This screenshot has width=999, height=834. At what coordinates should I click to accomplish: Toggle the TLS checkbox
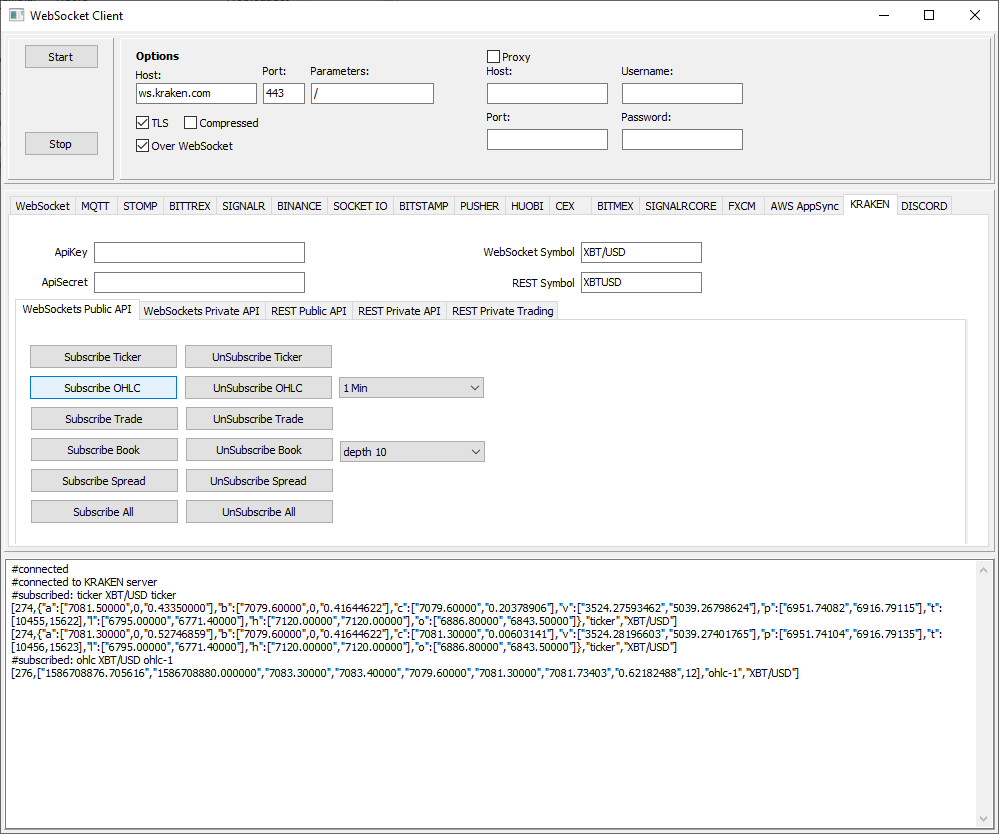click(x=143, y=122)
